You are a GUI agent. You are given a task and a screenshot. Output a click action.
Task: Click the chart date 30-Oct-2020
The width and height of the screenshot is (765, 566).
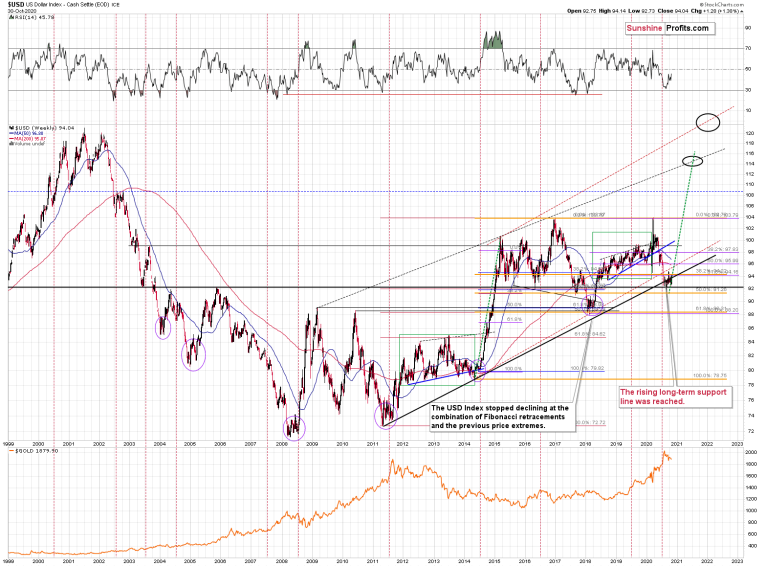[20, 10]
